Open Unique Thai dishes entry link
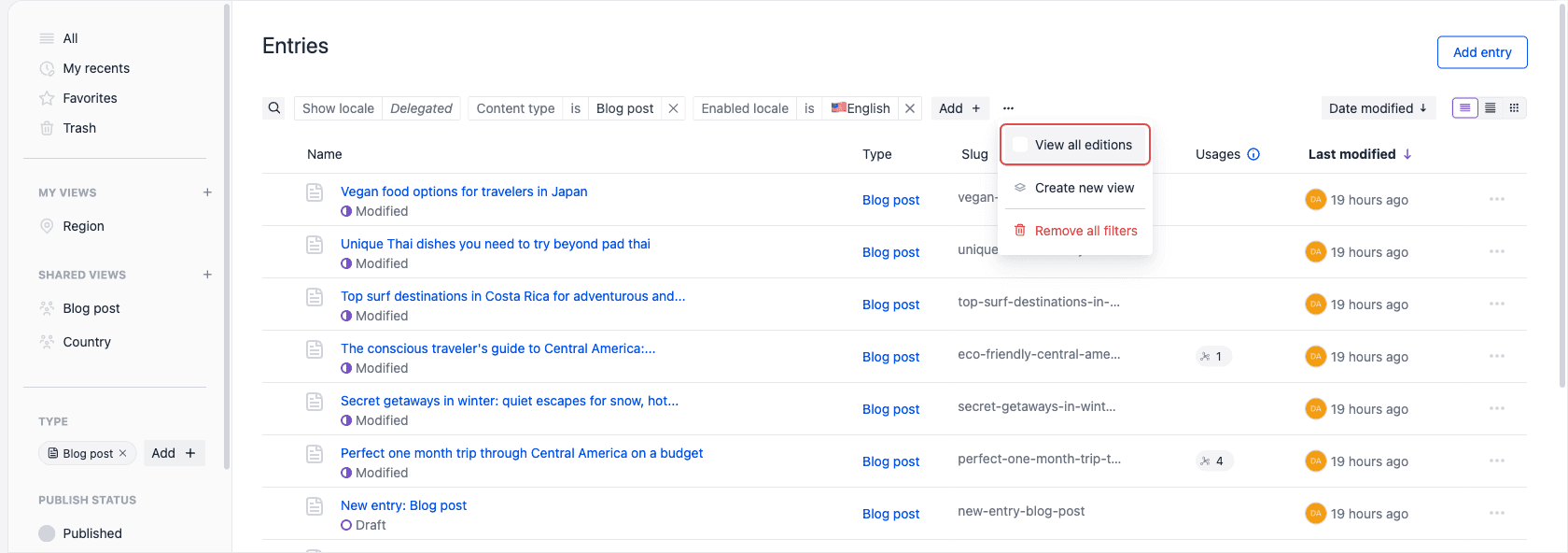 coord(496,244)
